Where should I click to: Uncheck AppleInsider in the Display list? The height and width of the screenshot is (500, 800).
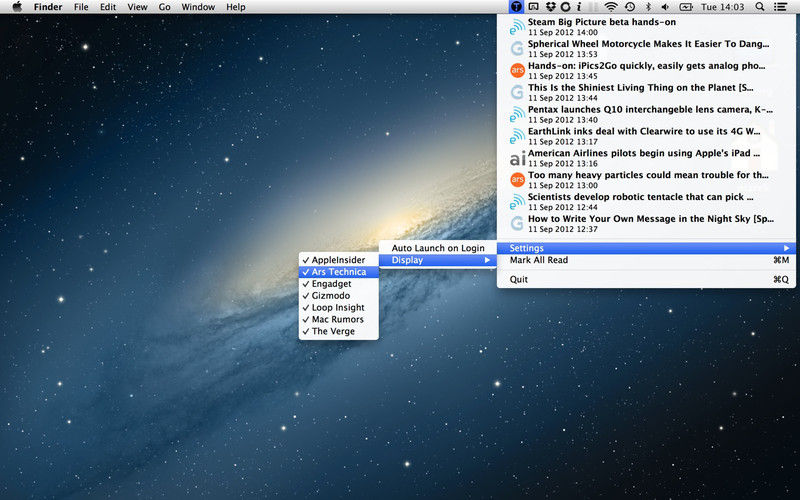click(339, 260)
